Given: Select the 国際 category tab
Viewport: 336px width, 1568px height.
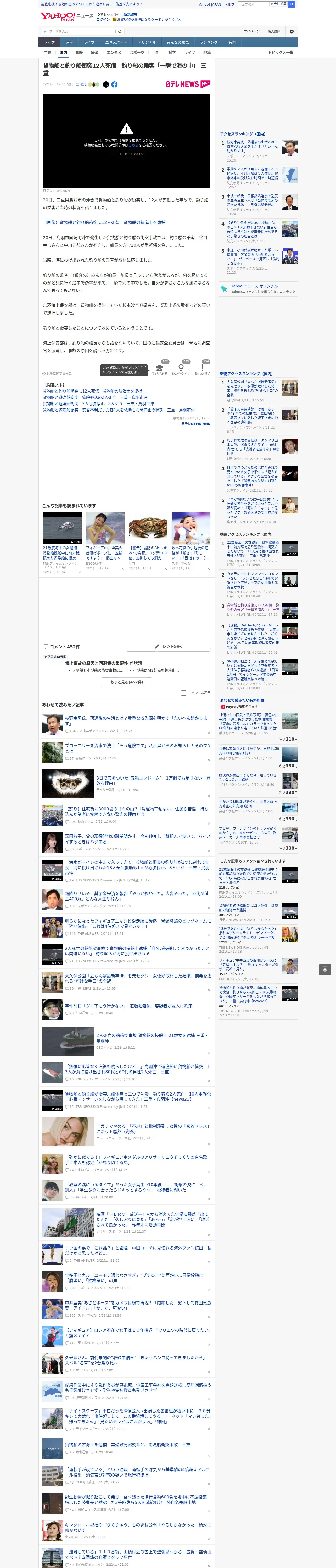Looking at the screenshot, I should click(79, 52).
